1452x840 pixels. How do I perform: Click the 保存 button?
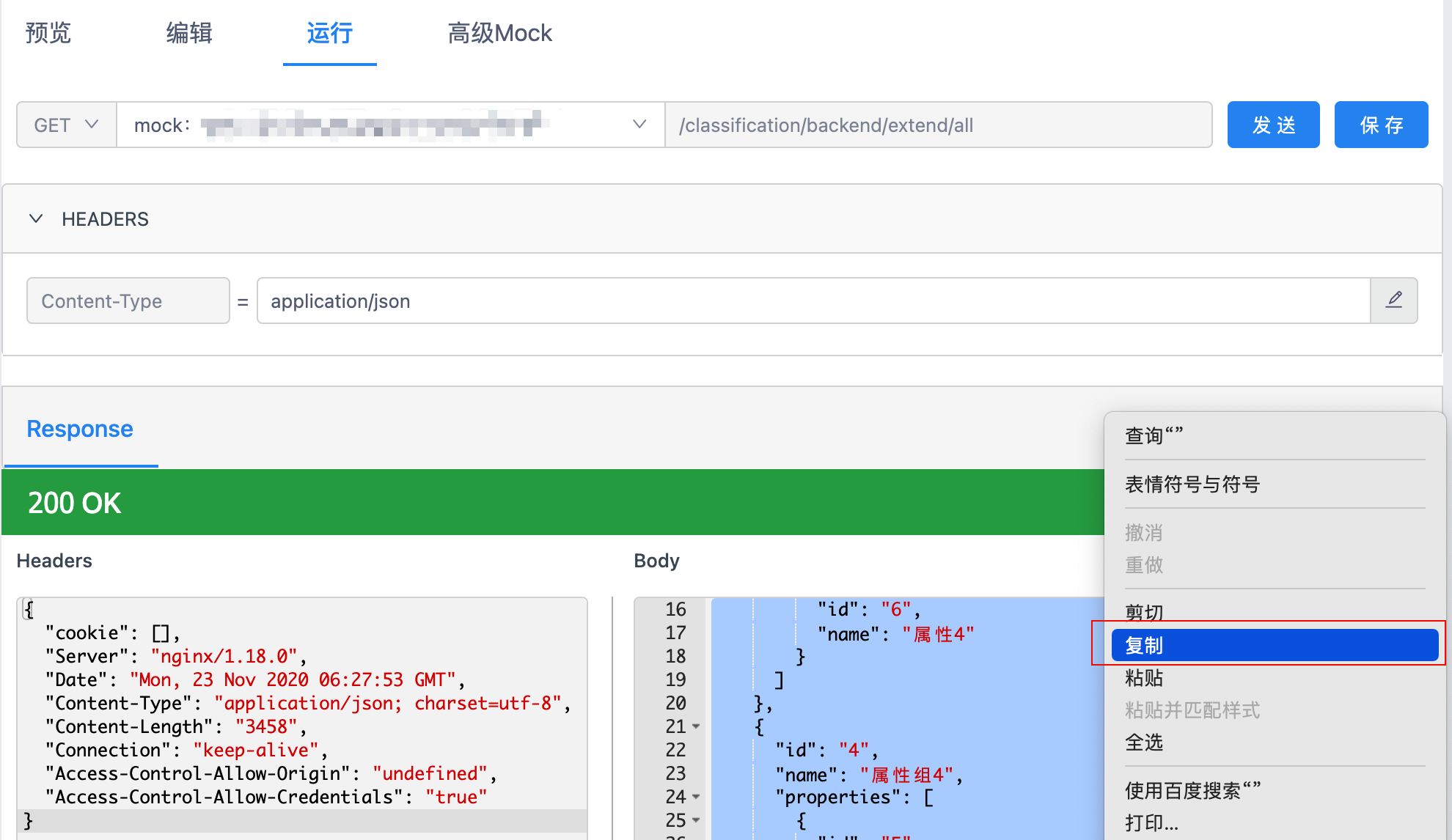tap(1381, 125)
